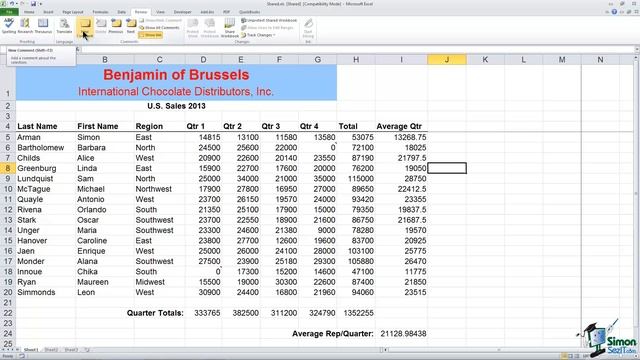Switch to the Developer ribbon tab

tap(182, 12)
